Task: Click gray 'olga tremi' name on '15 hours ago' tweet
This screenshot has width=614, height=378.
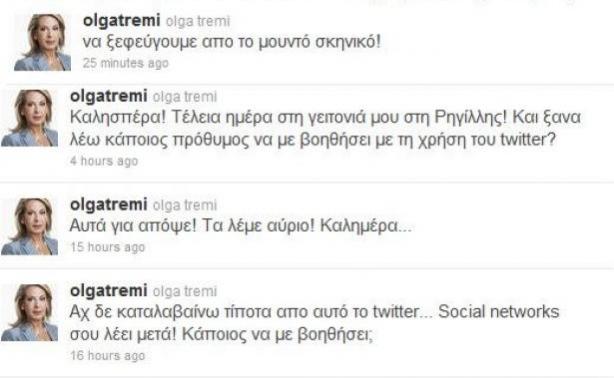Action: tap(185, 206)
